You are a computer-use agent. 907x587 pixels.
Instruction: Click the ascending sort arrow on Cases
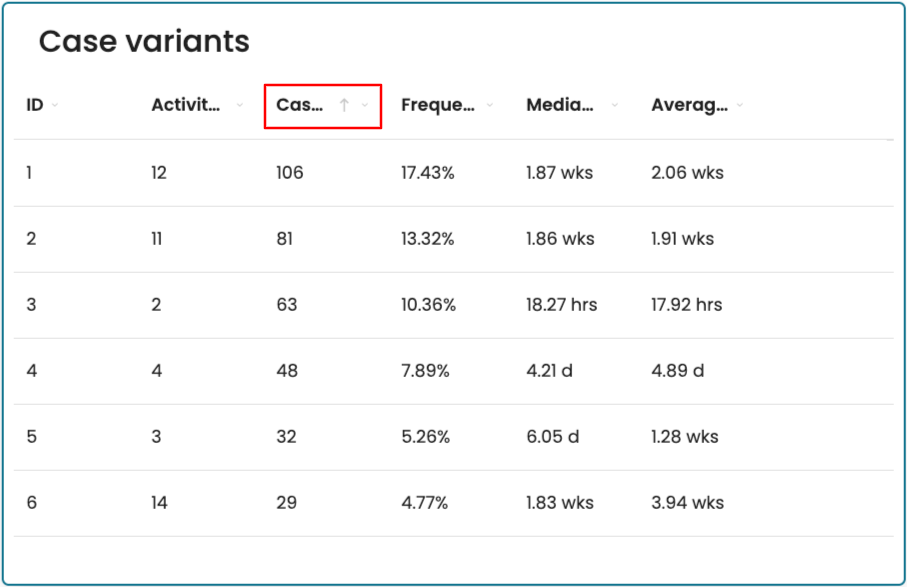pos(344,106)
